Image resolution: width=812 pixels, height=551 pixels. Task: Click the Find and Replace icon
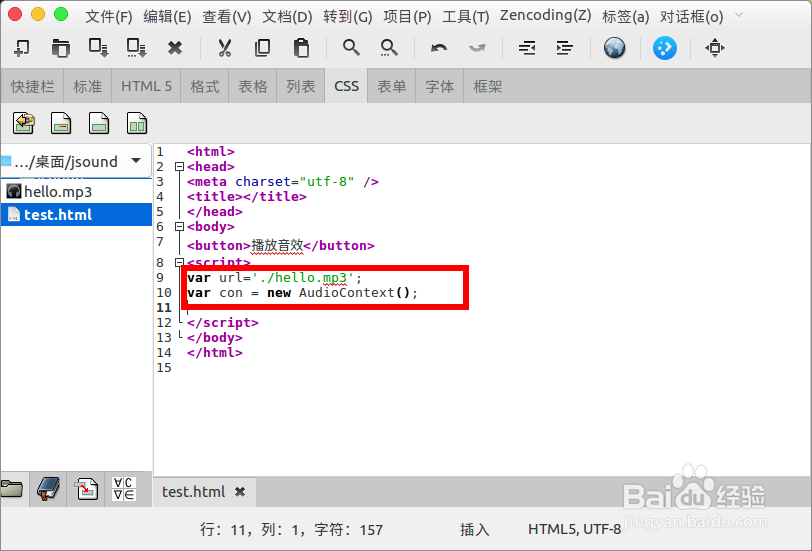389,48
